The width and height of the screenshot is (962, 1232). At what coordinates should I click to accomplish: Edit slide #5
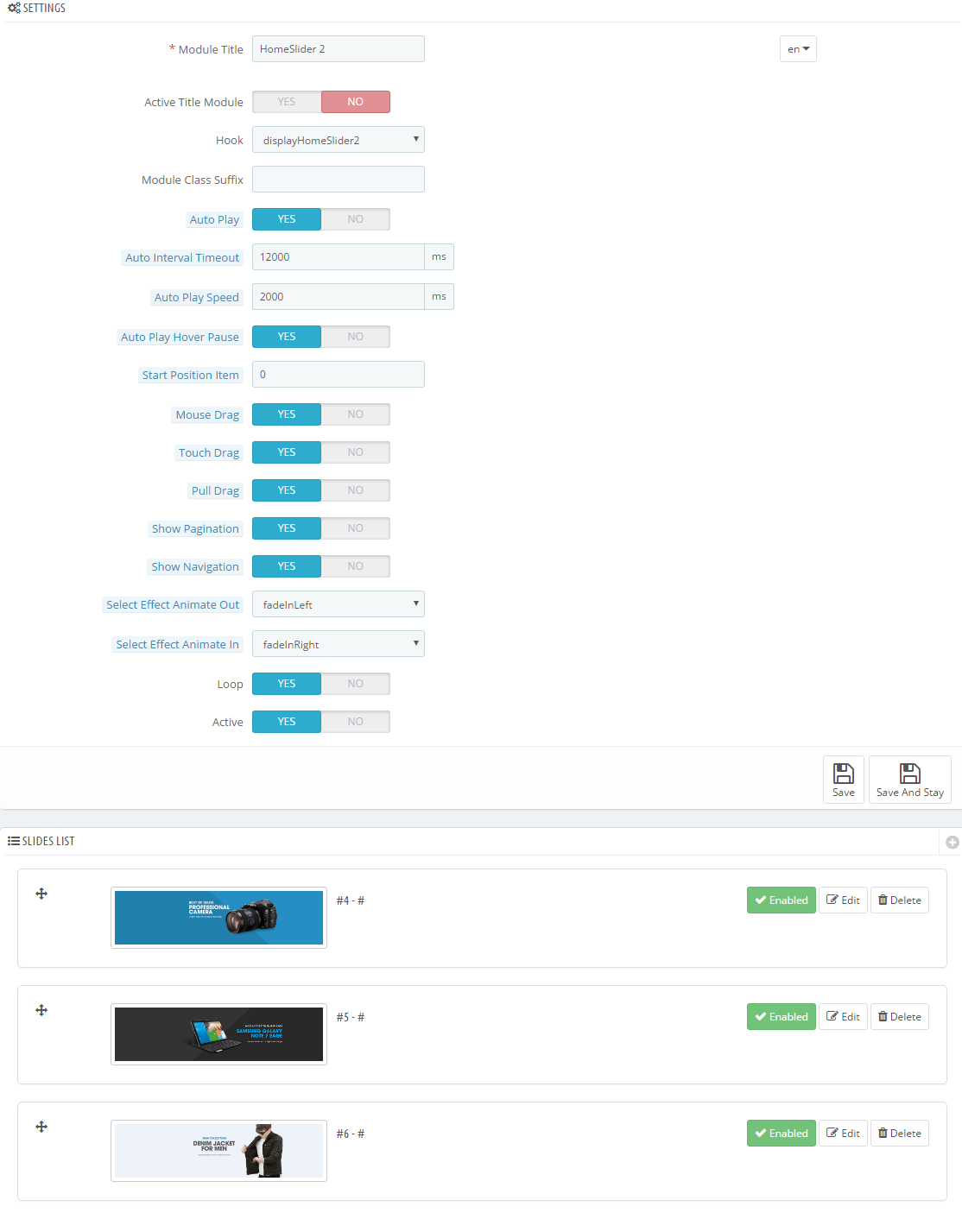(843, 1016)
